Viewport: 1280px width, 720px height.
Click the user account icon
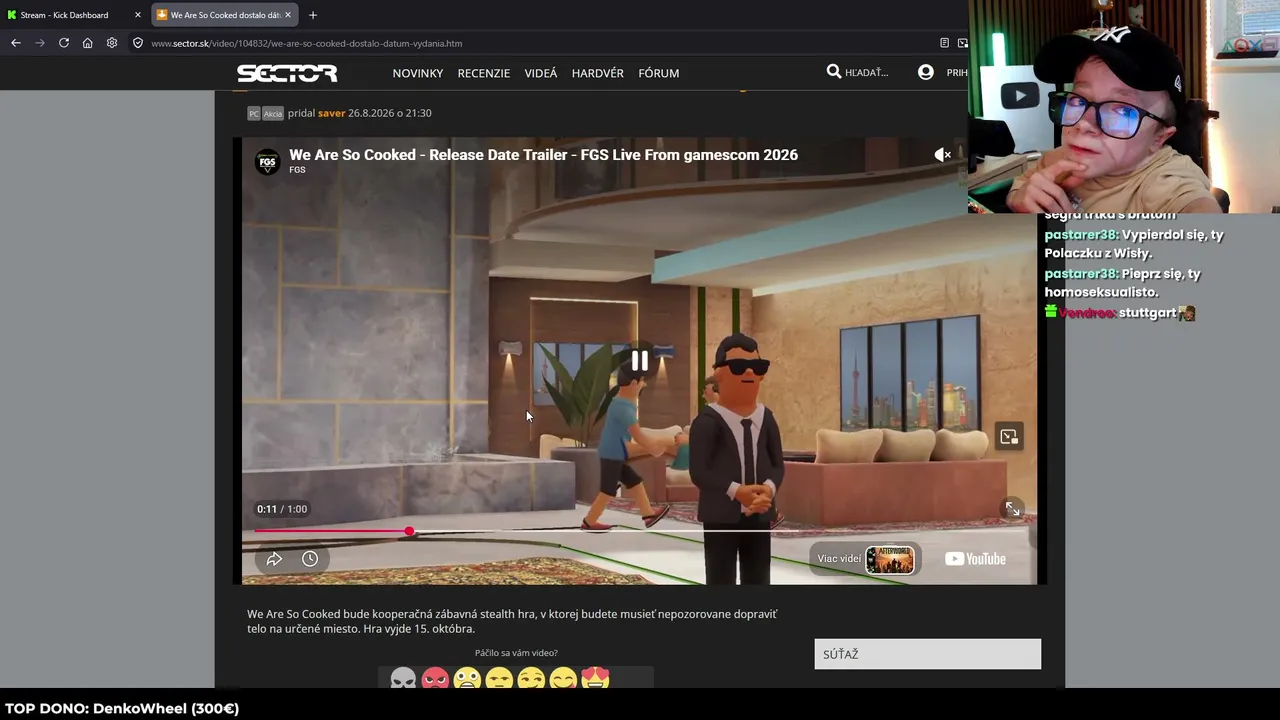[926, 72]
